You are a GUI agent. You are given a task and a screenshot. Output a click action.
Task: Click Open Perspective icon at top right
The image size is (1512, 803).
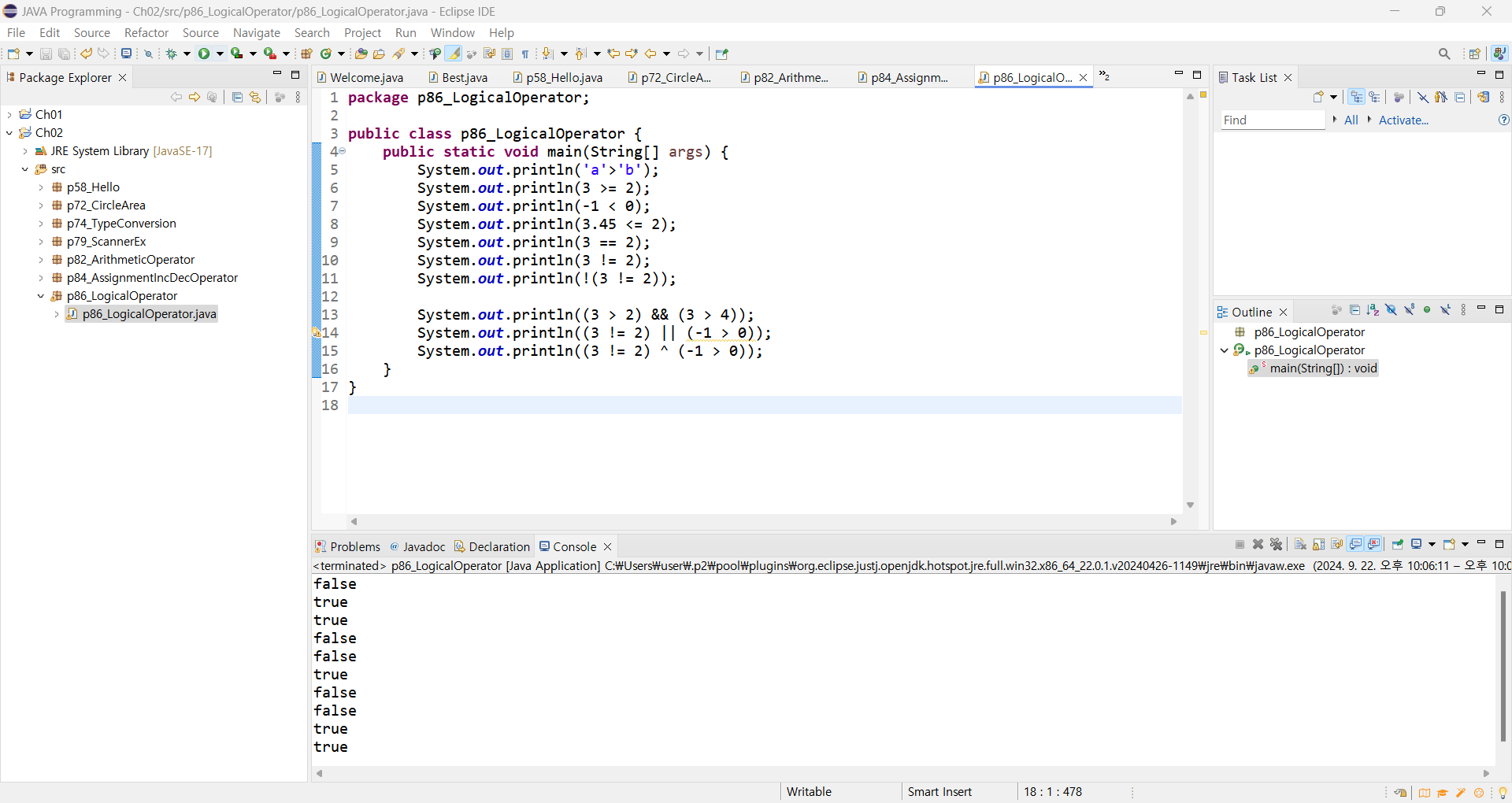coord(1475,54)
